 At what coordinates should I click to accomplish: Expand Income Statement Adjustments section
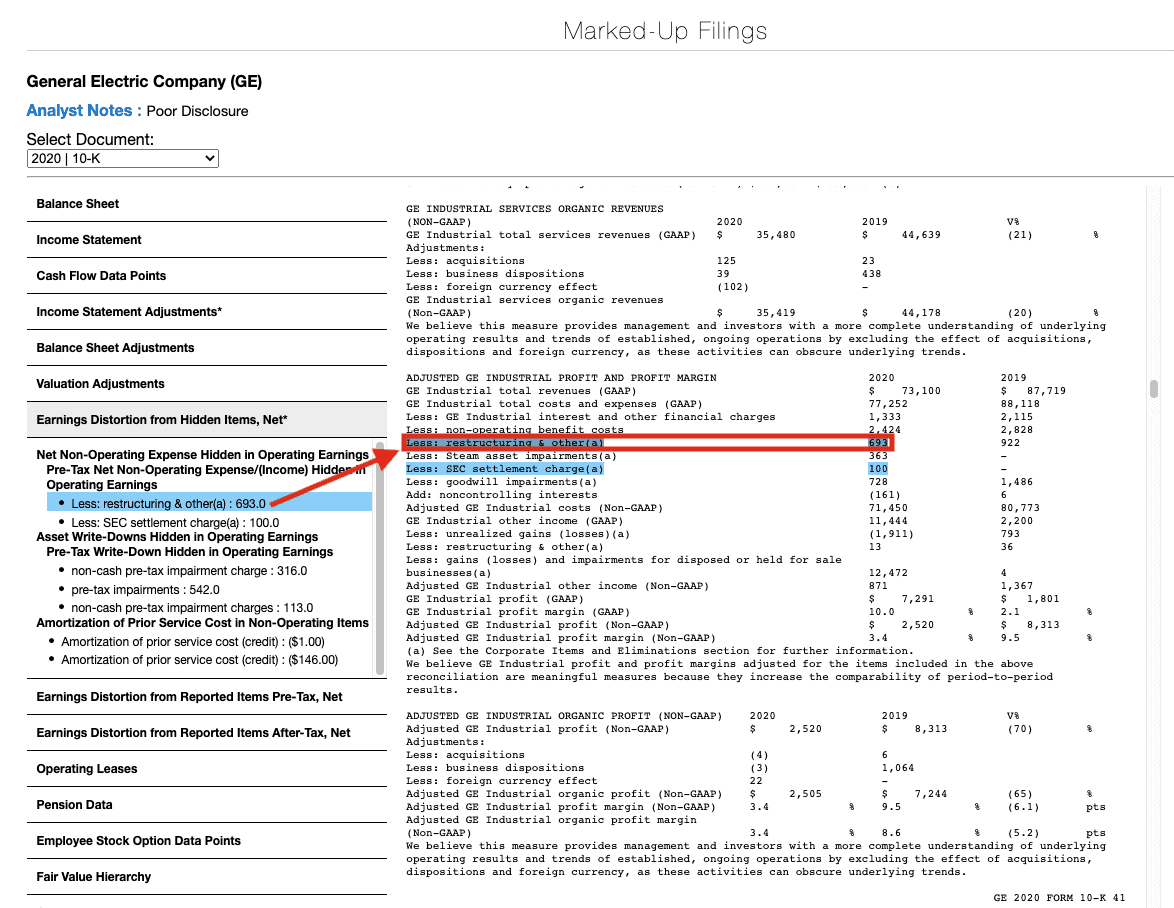click(x=207, y=311)
